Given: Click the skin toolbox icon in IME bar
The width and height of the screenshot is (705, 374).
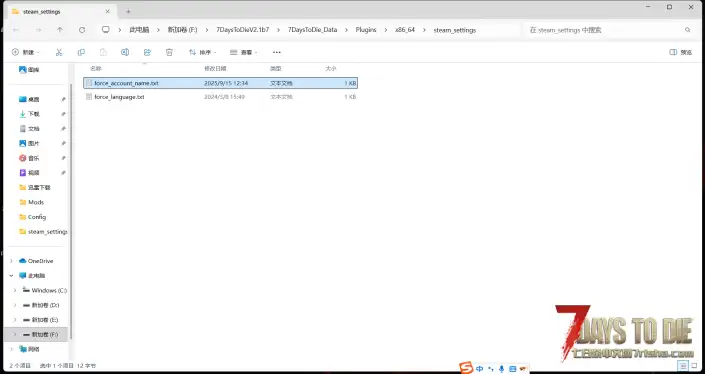Looking at the screenshot, I should tap(522, 369).
